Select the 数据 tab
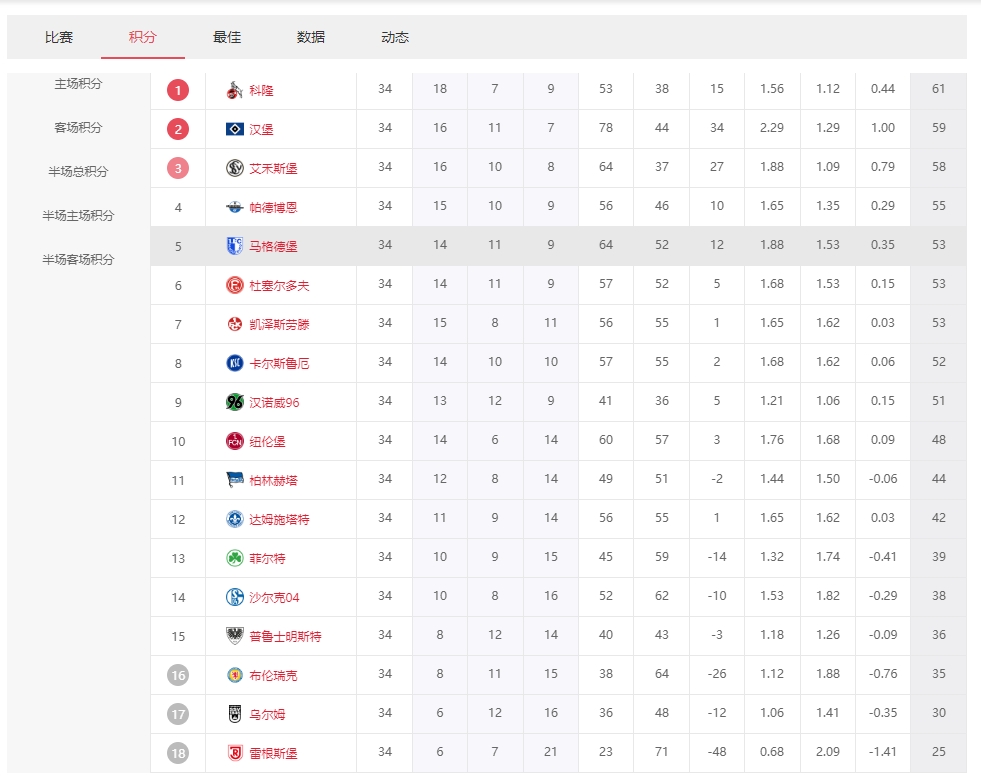Viewport: 981px width, 783px height. [x=311, y=37]
